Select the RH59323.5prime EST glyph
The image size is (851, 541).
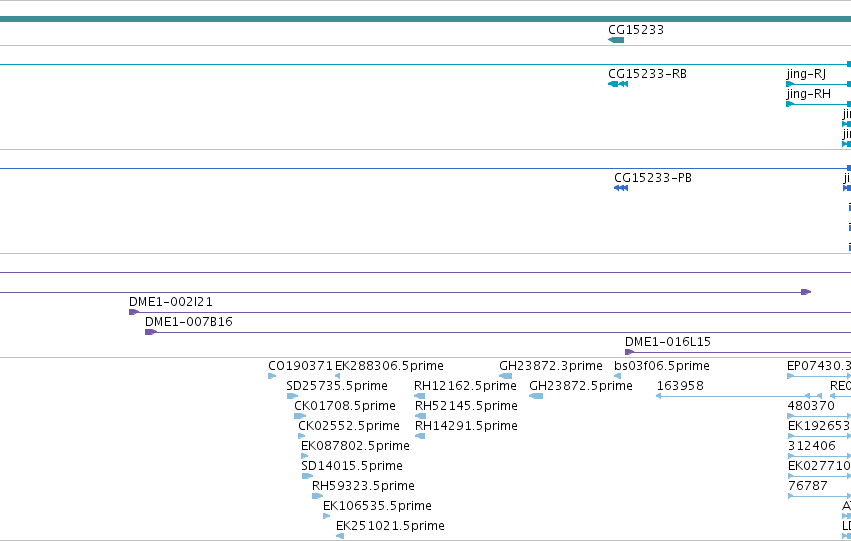[317, 496]
